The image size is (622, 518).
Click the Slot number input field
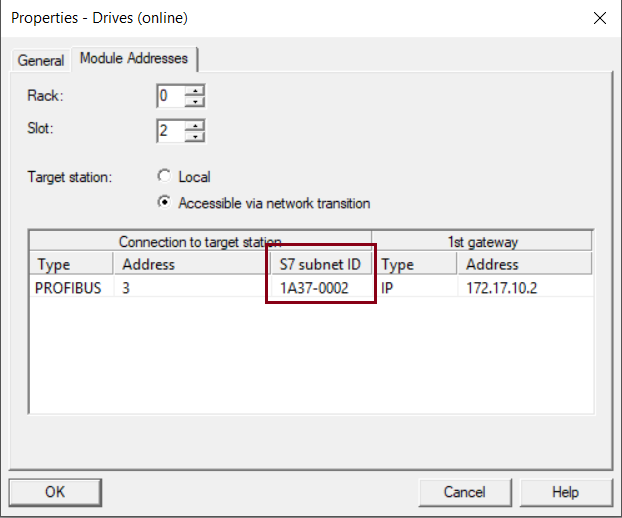[171, 130]
